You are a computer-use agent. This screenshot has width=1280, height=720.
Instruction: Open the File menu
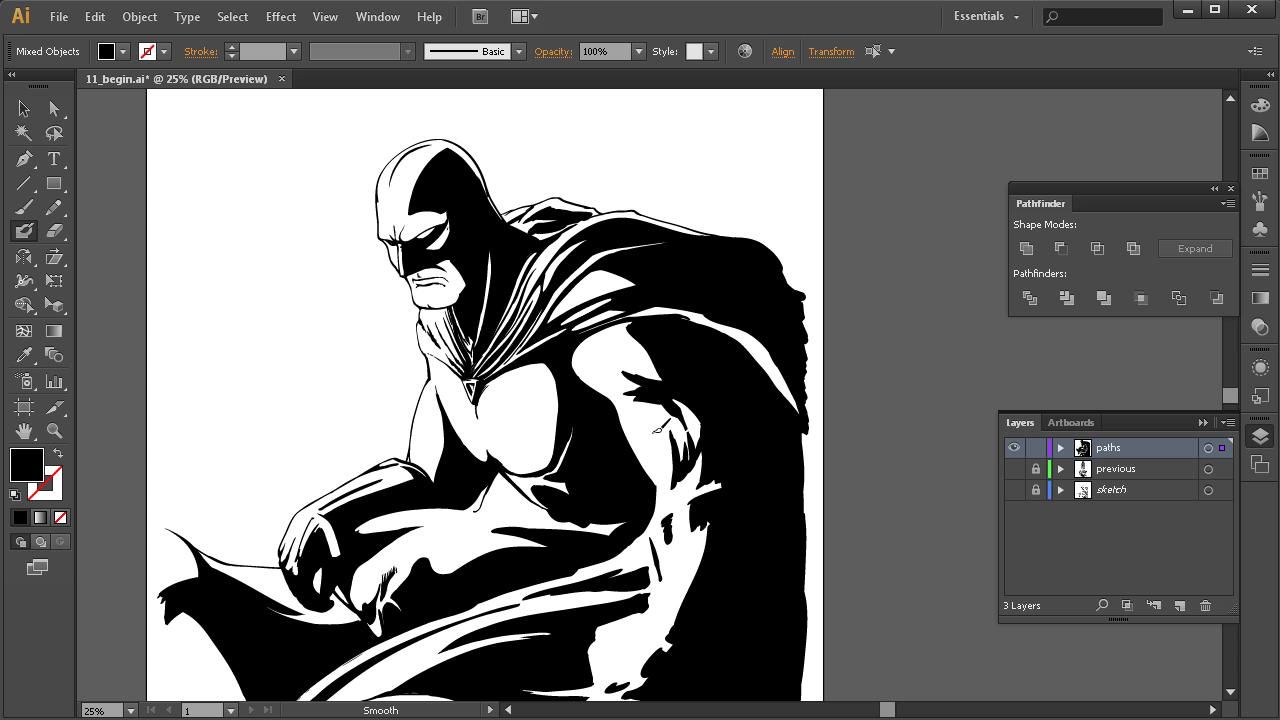click(x=59, y=16)
